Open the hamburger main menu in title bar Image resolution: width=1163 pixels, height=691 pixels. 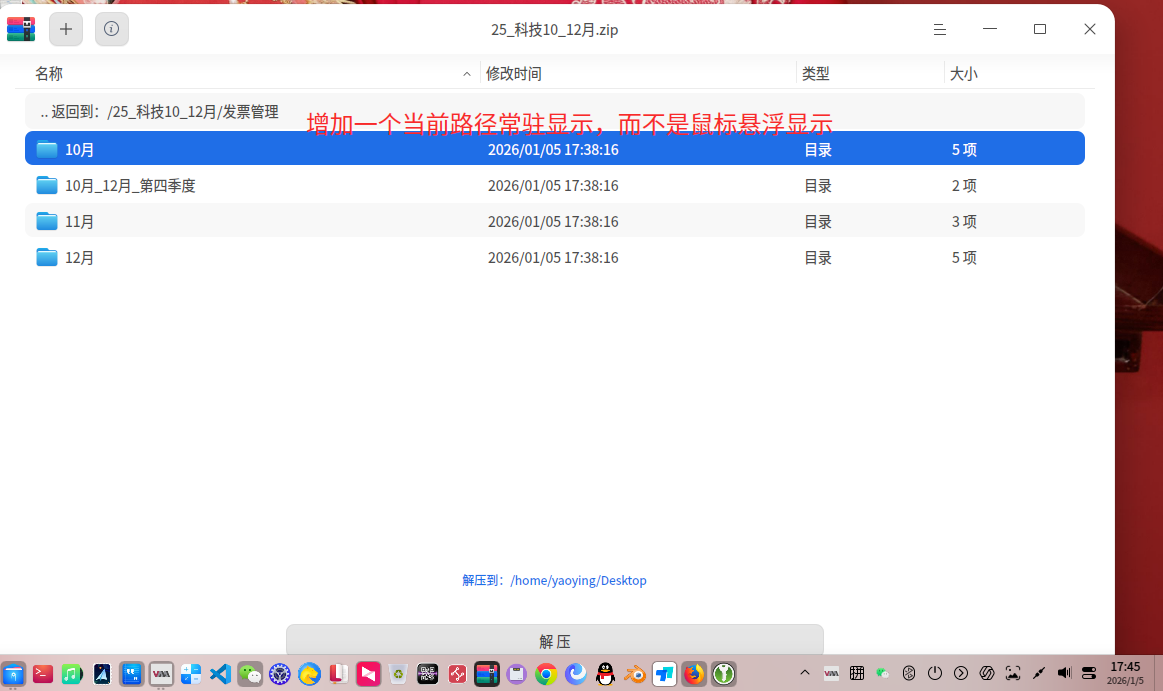pyautogui.click(x=940, y=30)
